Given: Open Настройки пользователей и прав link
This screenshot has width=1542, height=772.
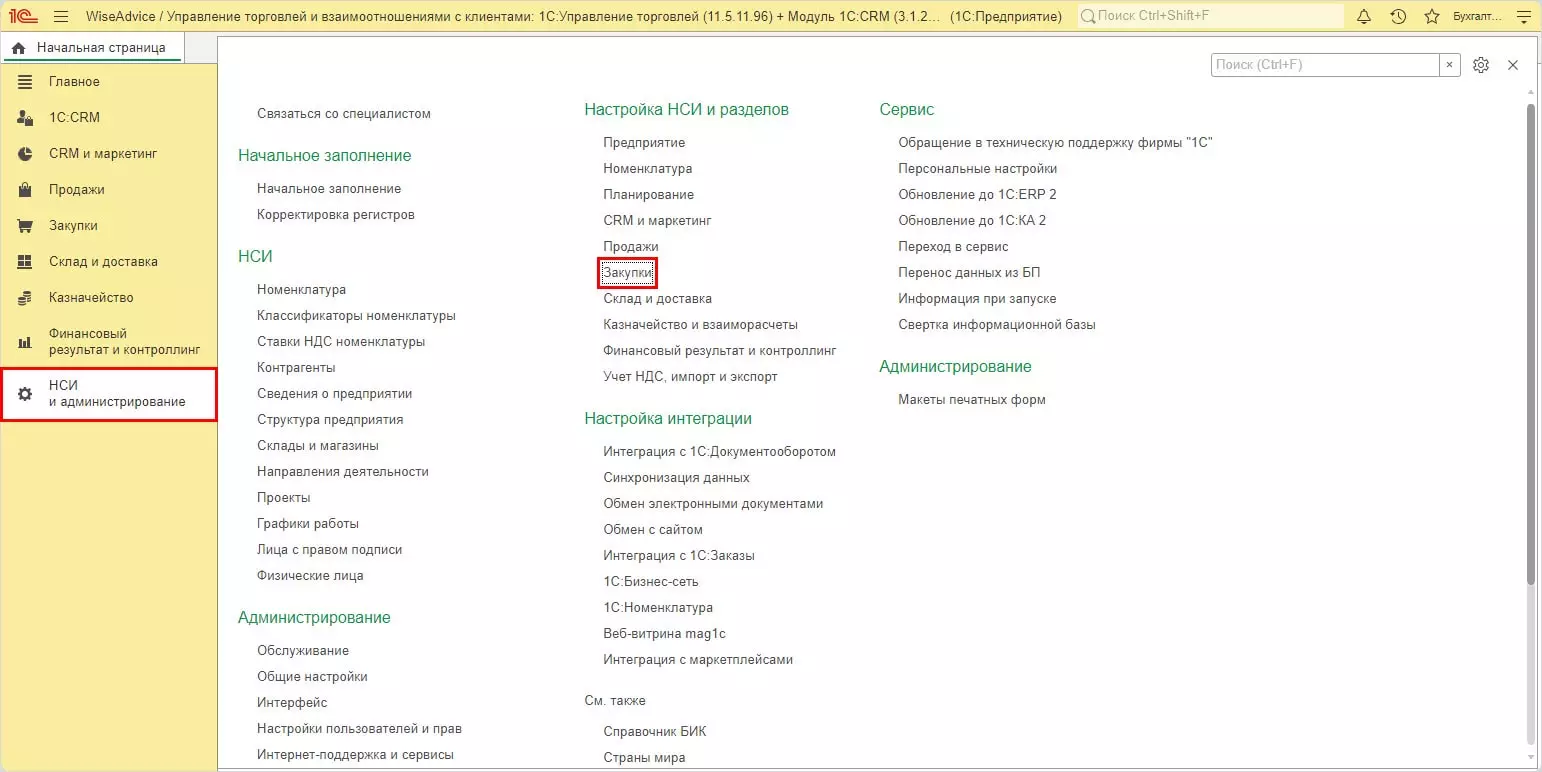Looking at the screenshot, I should point(359,729).
